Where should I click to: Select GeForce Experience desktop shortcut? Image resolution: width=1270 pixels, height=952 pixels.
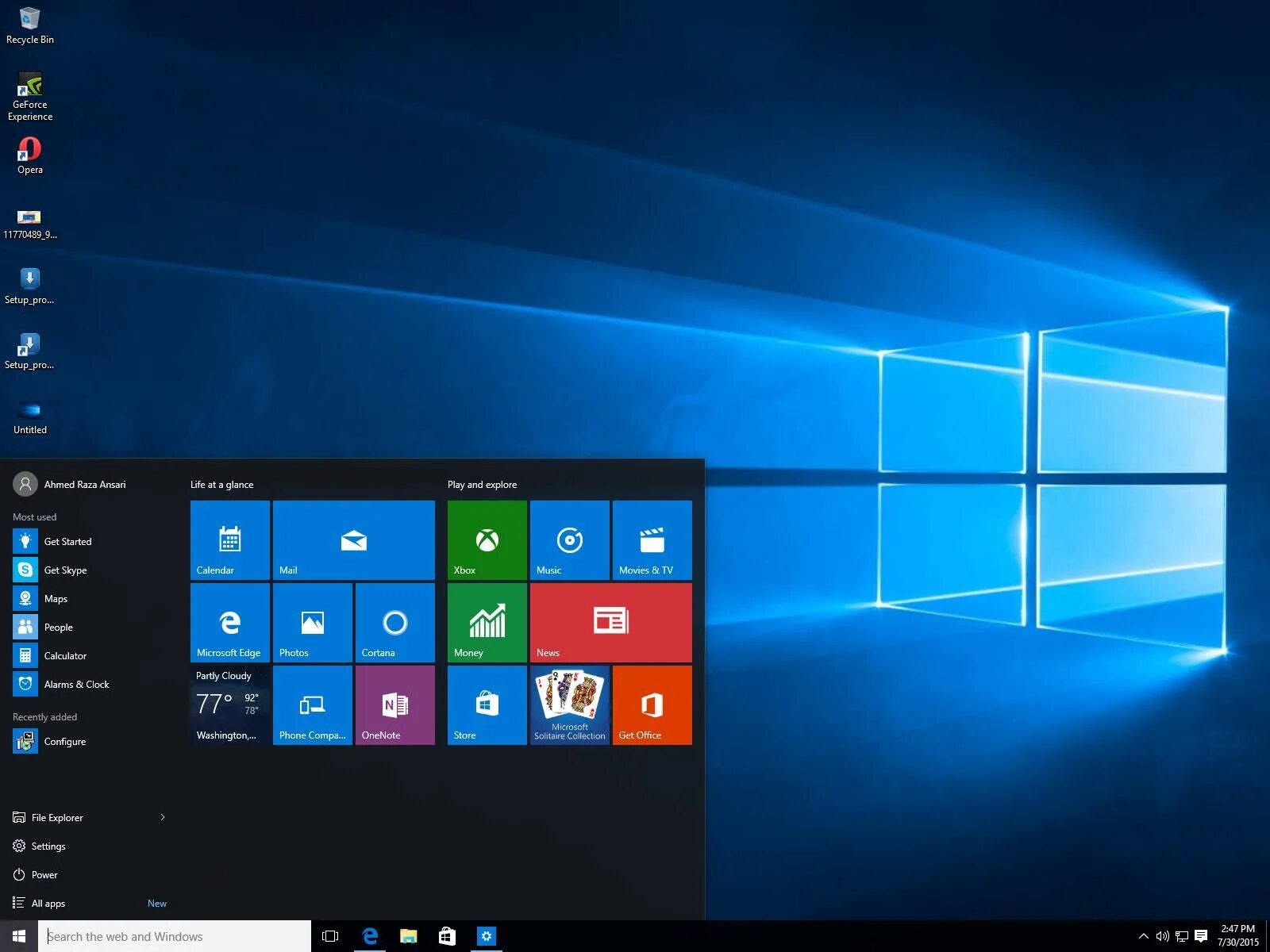[x=30, y=97]
